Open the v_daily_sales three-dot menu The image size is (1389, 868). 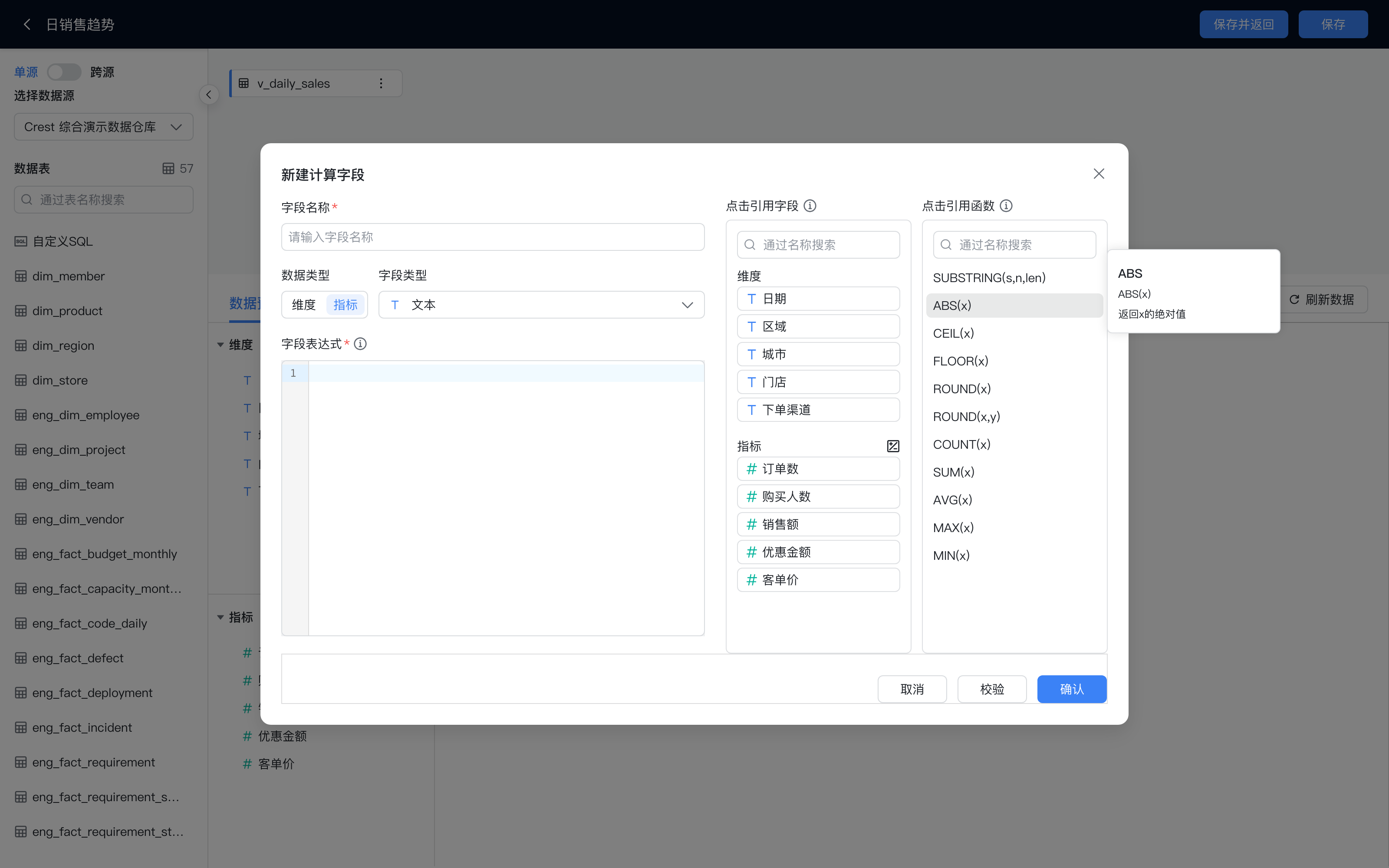pos(381,83)
